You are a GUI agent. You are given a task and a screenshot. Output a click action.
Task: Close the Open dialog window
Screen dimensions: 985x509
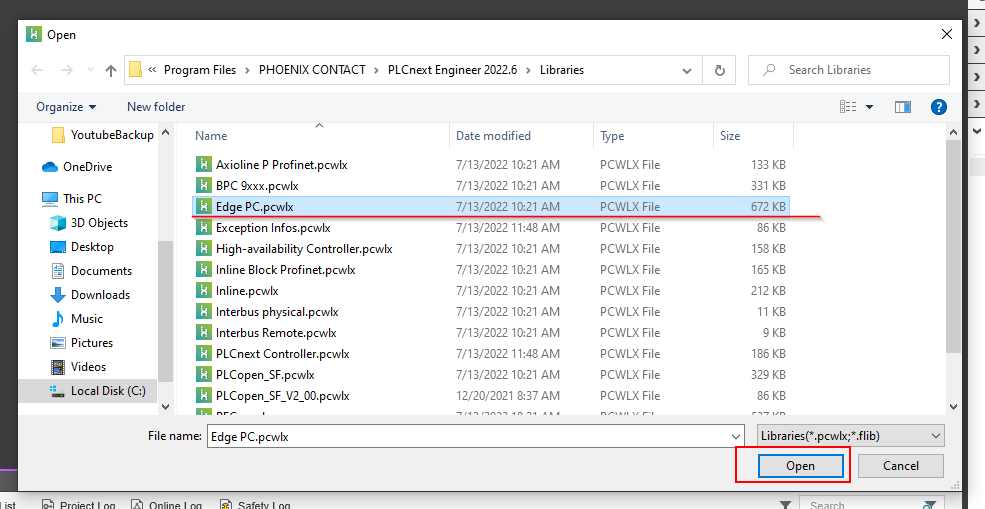coord(947,35)
